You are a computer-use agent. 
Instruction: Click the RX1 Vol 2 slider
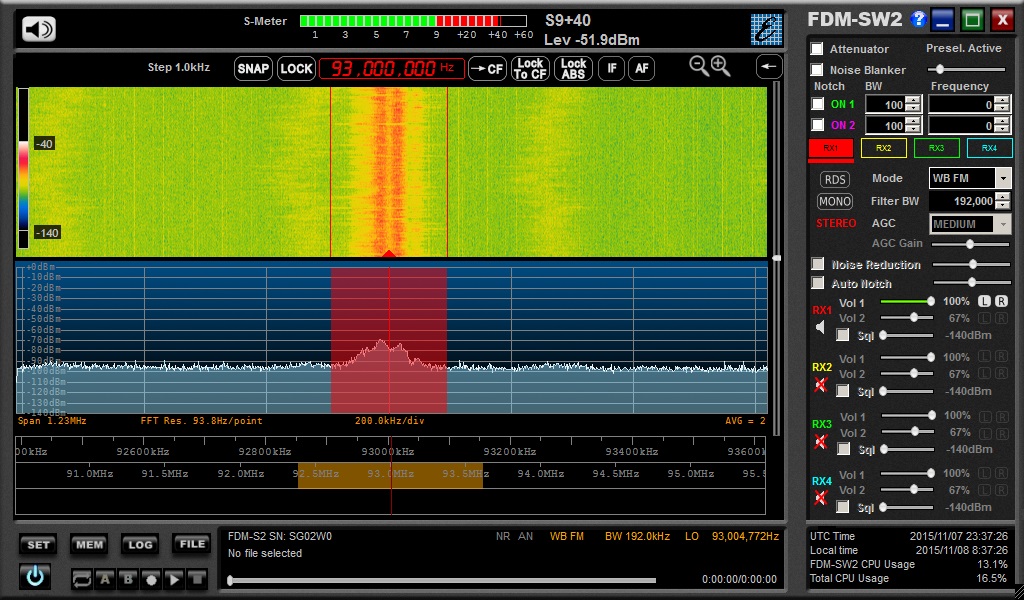click(913, 317)
